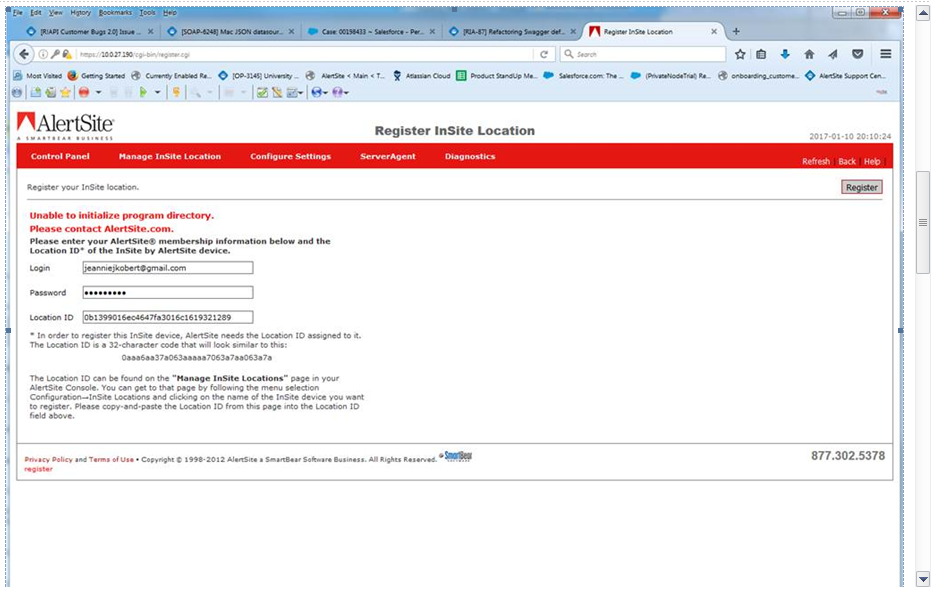Open the Atlassian Cloud bookmark
The image size is (935, 593).
click(421, 76)
